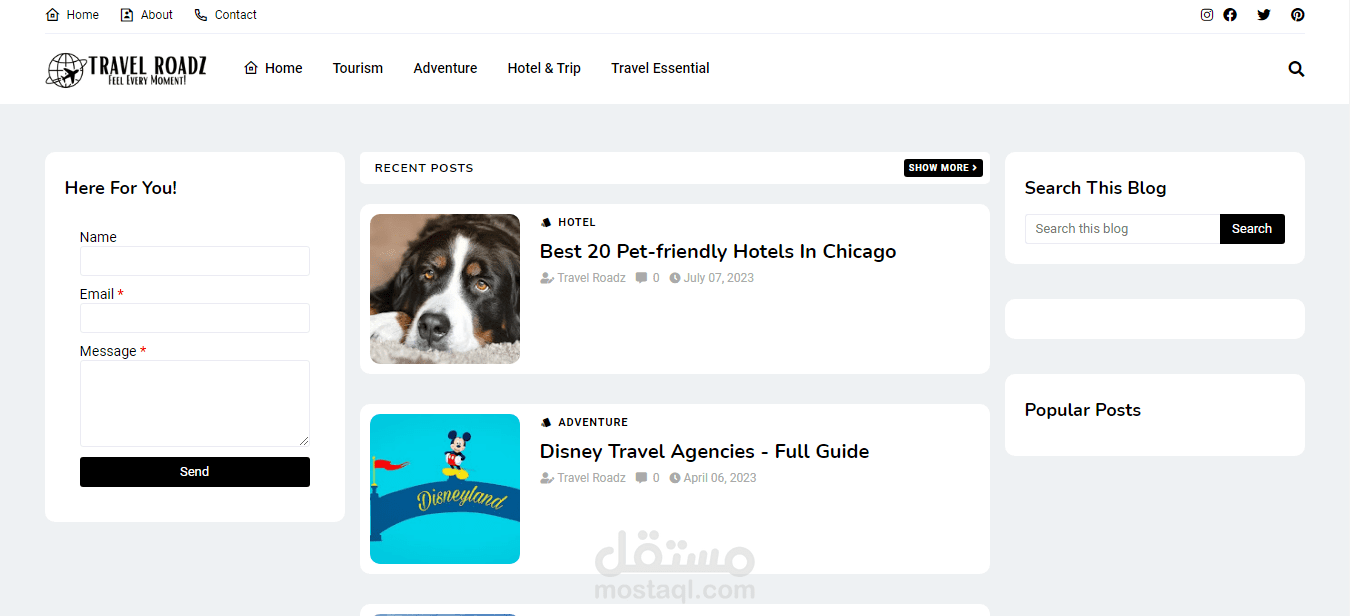The height and width of the screenshot is (616, 1350).
Task: Open the Instagram social icon
Action: (1207, 15)
